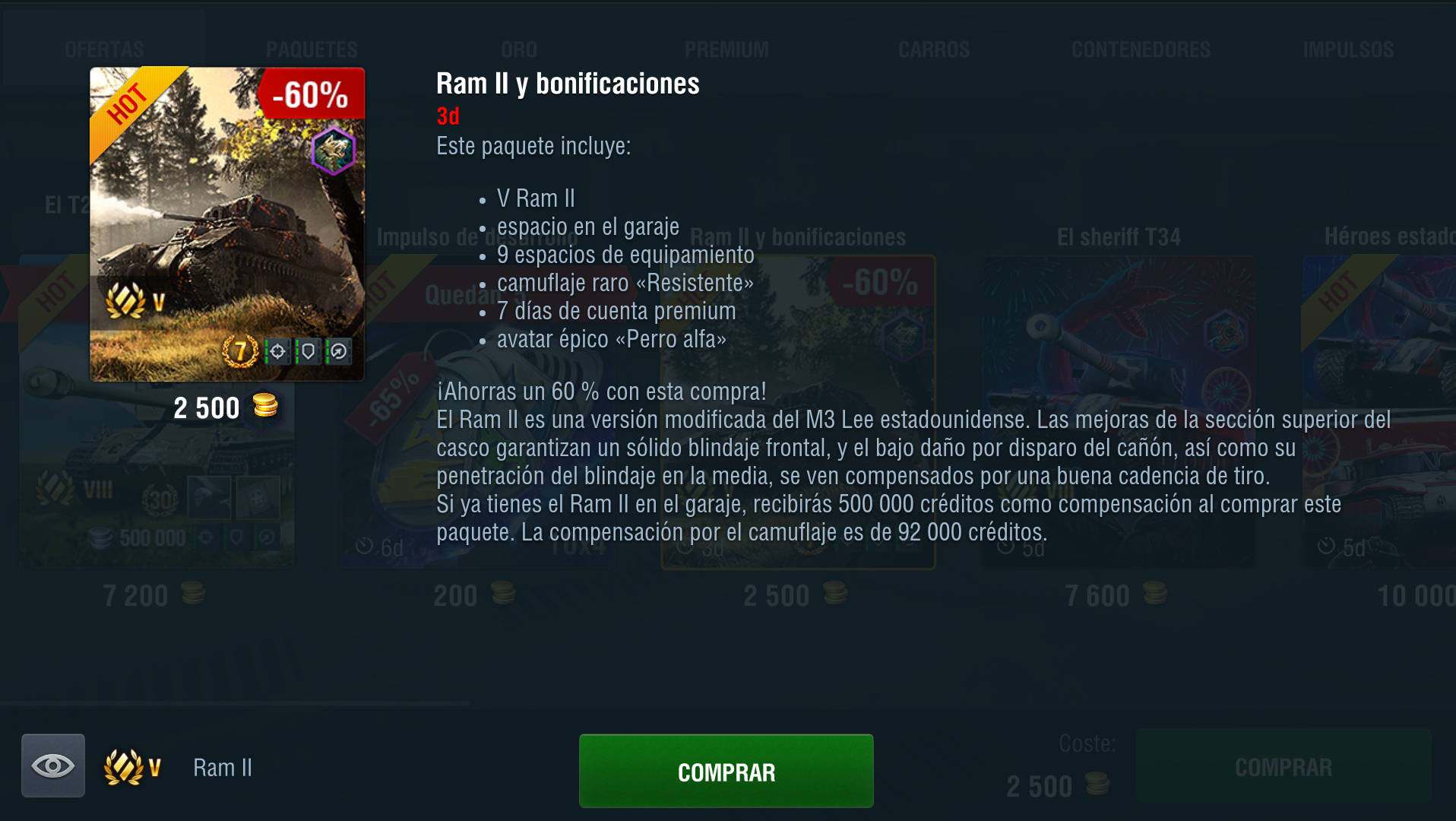The width and height of the screenshot is (1456, 821).
Task: Click the premium emblem beside Ram II at the bottom
Action: 133,767
